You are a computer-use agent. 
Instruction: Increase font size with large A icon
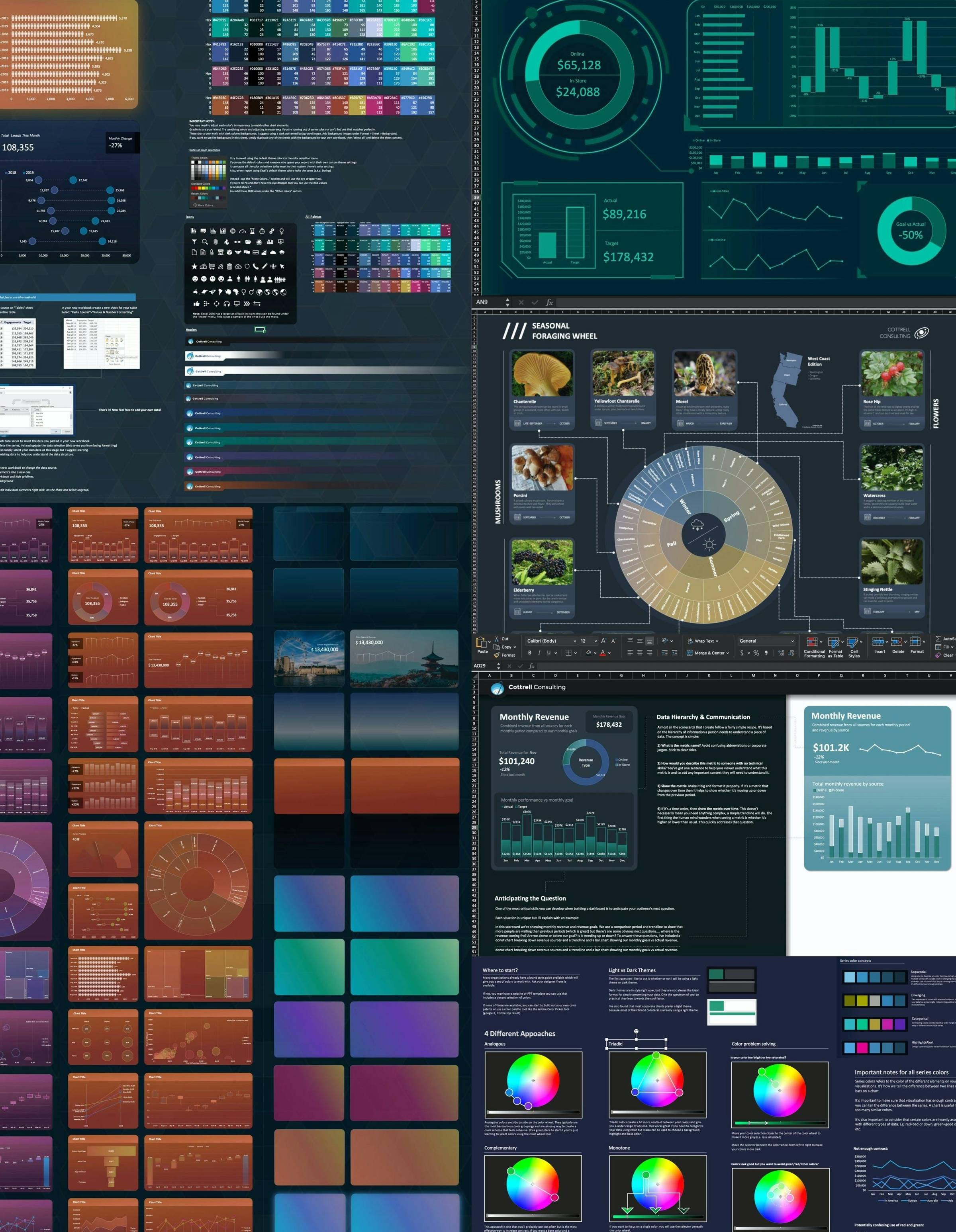[x=604, y=641]
